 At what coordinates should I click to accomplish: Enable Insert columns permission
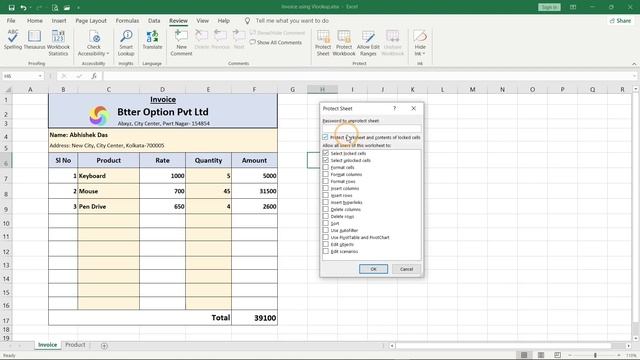tap(326, 188)
